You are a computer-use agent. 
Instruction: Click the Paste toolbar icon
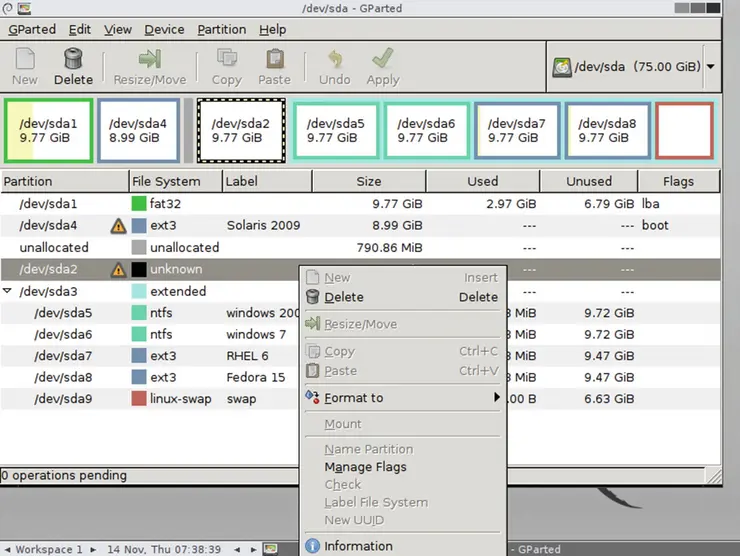(x=274, y=60)
